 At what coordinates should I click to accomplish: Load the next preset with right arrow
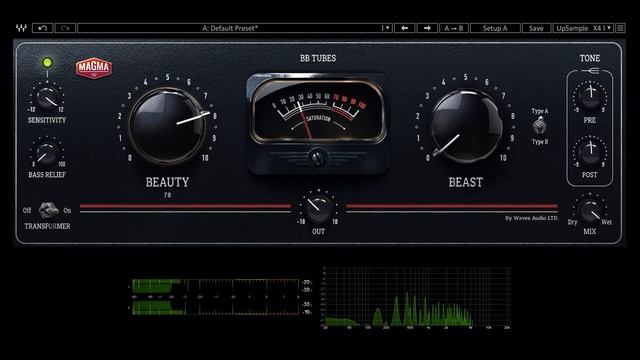point(427,28)
